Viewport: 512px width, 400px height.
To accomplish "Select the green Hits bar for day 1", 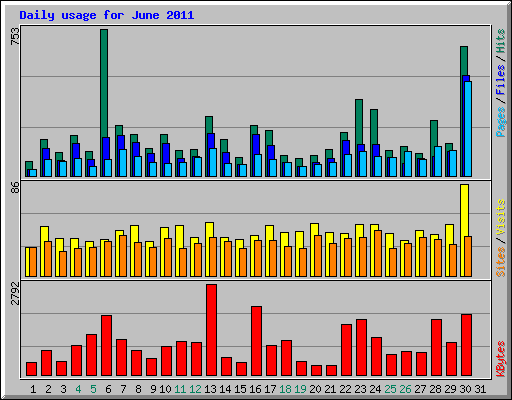I will (x=29, y=165).
